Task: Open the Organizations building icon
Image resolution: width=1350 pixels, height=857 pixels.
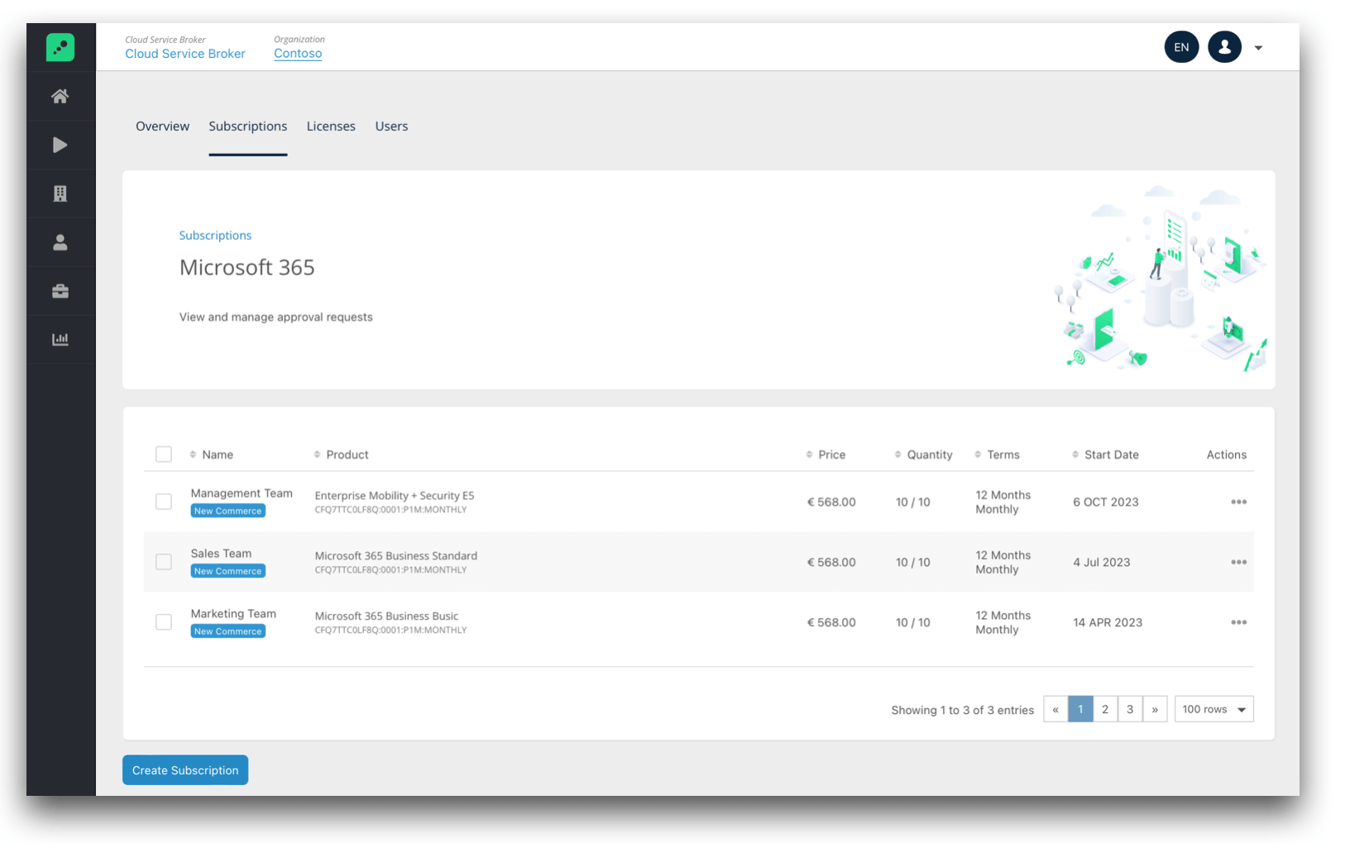Action: (60, 193)
